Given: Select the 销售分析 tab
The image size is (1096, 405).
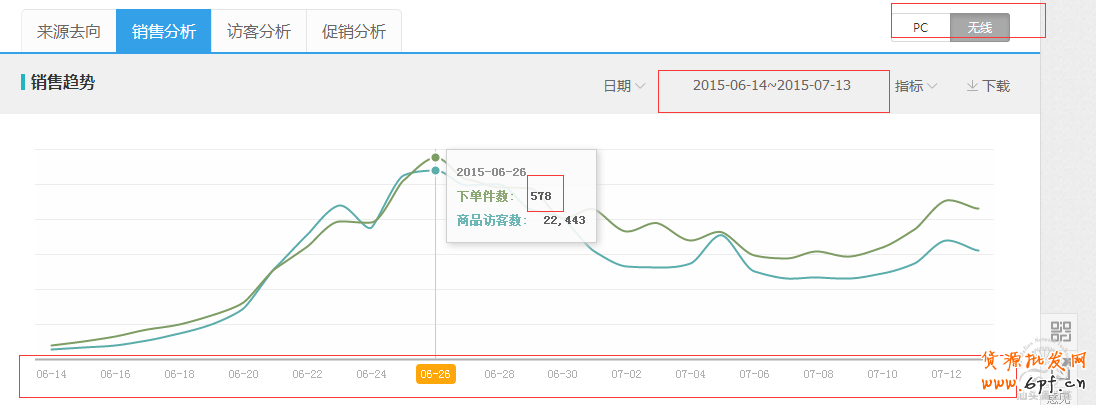Looking at the screenshot, I should [163, 31].
